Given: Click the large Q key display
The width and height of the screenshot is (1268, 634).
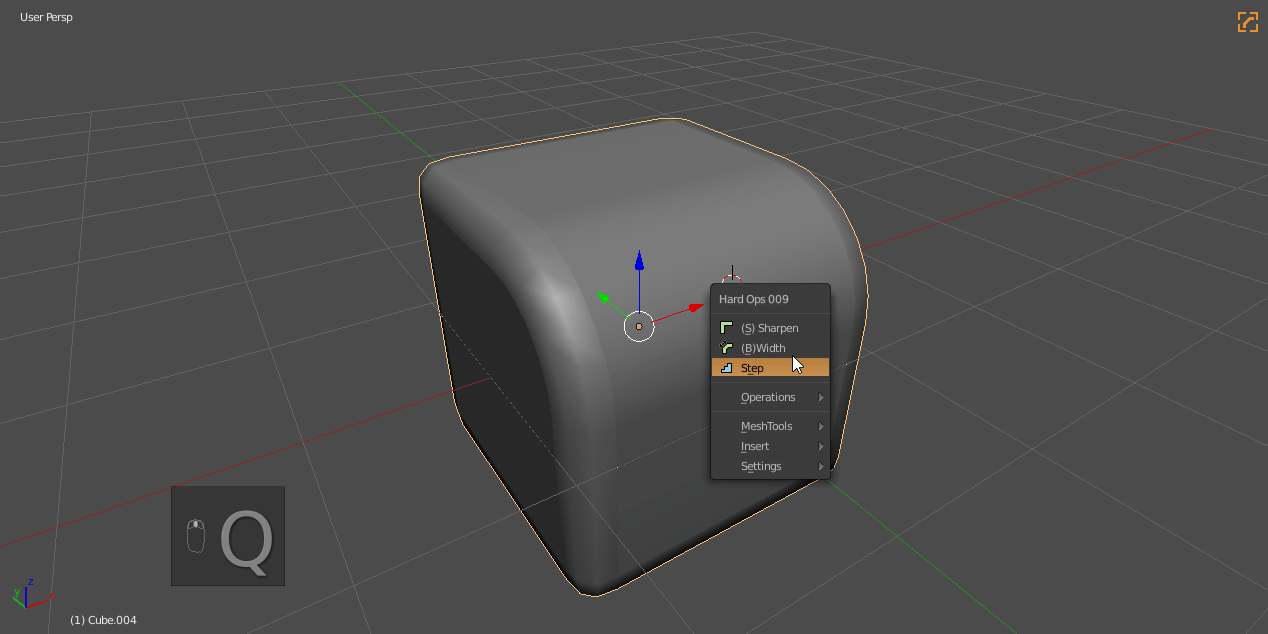Looking at the screenshot, I should point(246,542).
